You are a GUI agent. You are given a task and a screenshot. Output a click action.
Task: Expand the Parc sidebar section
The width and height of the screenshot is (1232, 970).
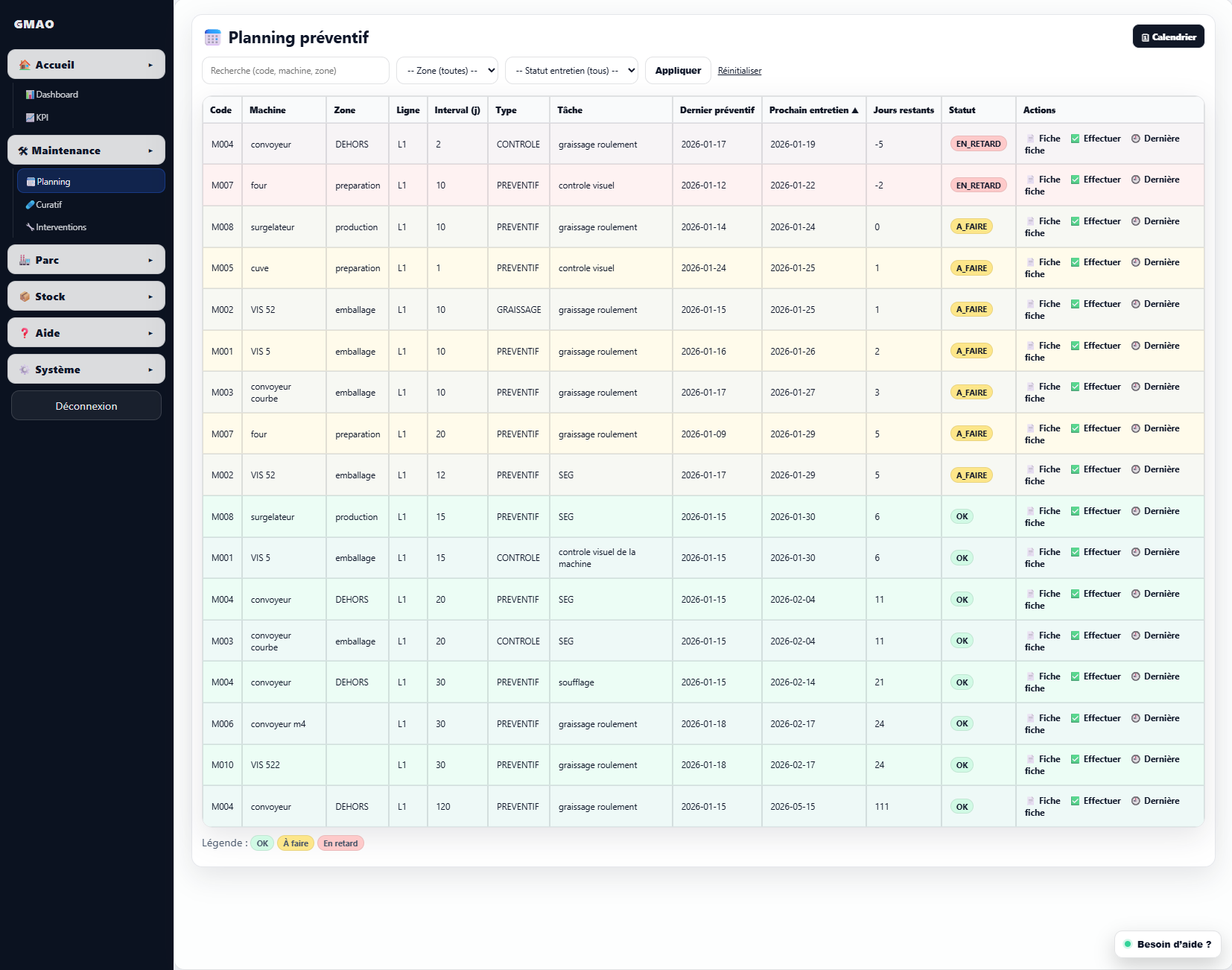86,260
